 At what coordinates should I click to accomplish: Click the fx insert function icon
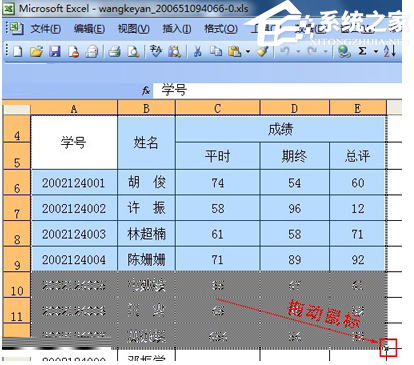click(x=146, y=90)
